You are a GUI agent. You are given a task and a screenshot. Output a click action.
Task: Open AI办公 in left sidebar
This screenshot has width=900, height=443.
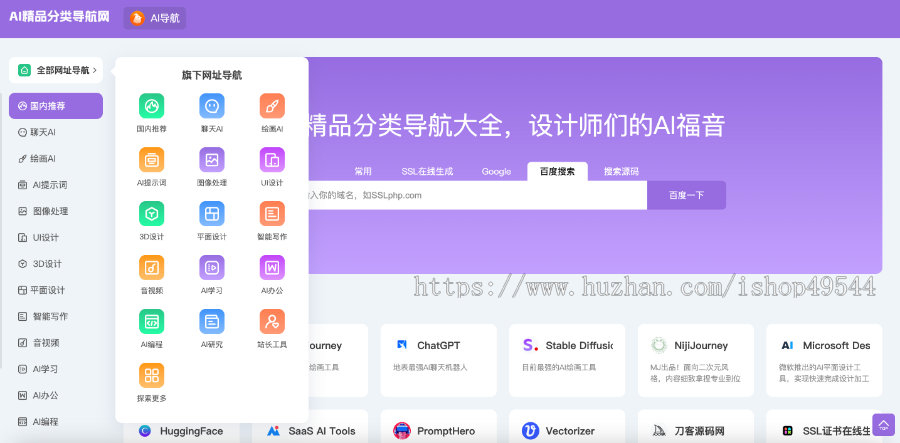coord(56,395)
